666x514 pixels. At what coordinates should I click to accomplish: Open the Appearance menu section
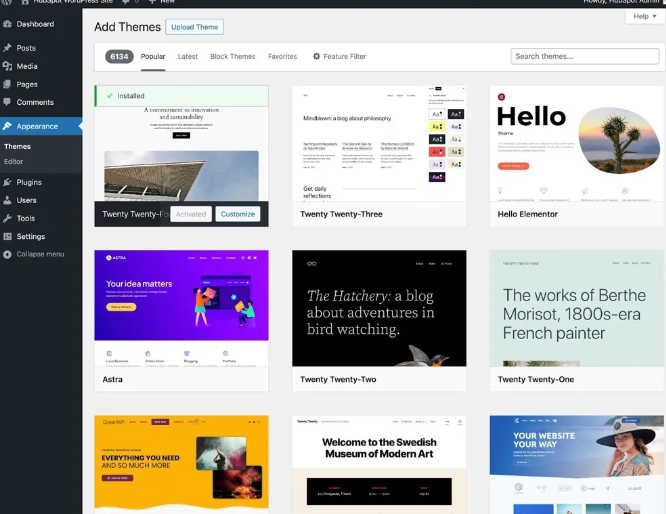(x=37, y=126)
